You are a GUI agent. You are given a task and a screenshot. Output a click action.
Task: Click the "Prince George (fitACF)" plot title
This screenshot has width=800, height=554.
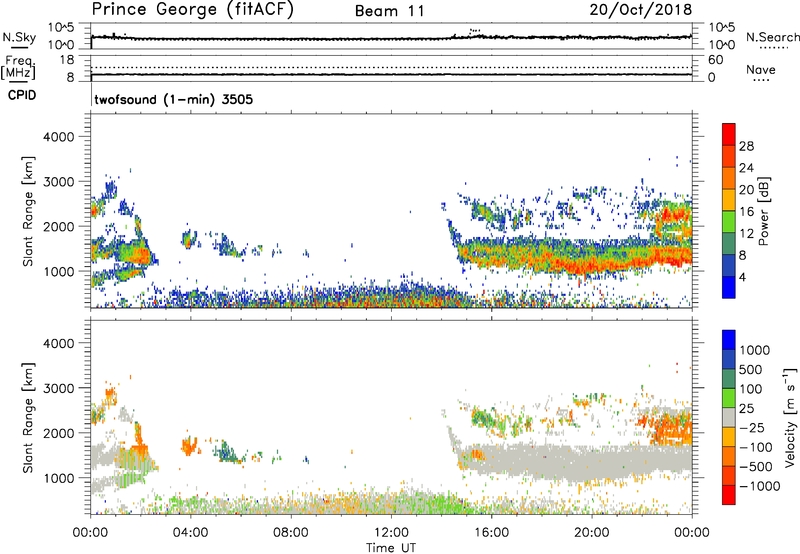point(192,10)
